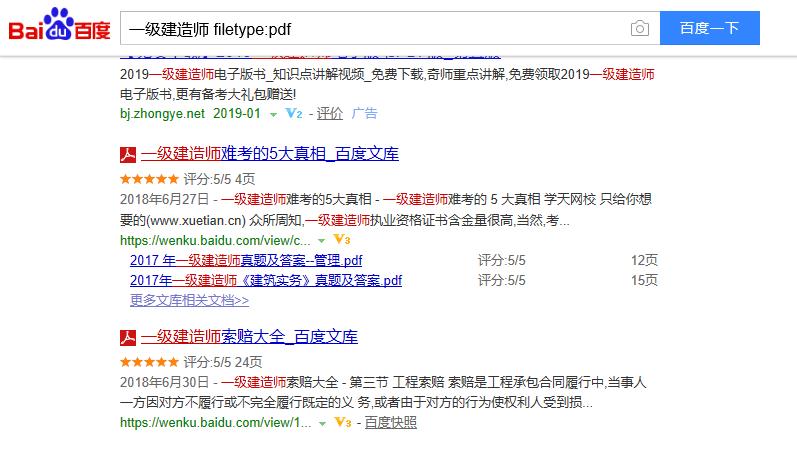Click URL bj.zhongye.net
This screenshot has height=449, width=797.
click(162, 113)
